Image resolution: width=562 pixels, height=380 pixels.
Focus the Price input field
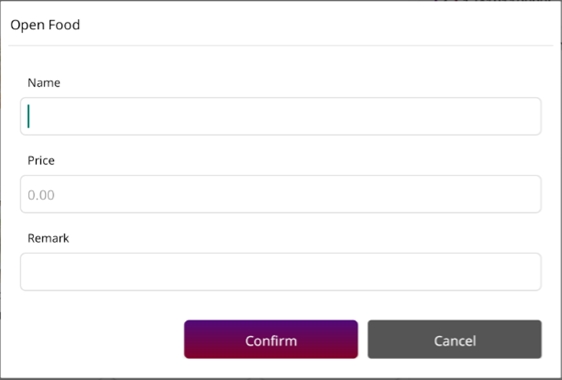point(281,194)
